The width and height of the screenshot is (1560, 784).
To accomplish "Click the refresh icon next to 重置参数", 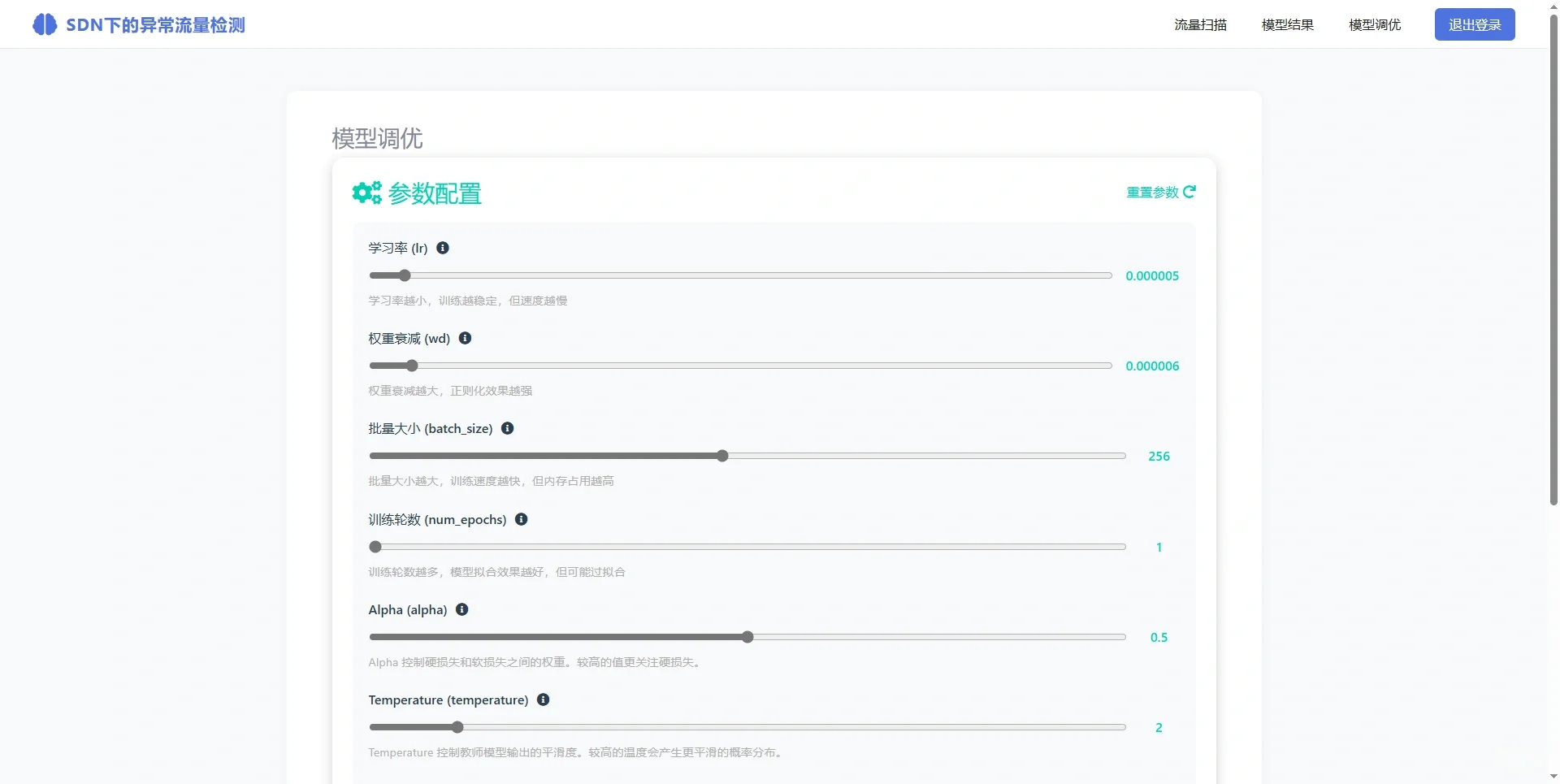I will 1190,192.
